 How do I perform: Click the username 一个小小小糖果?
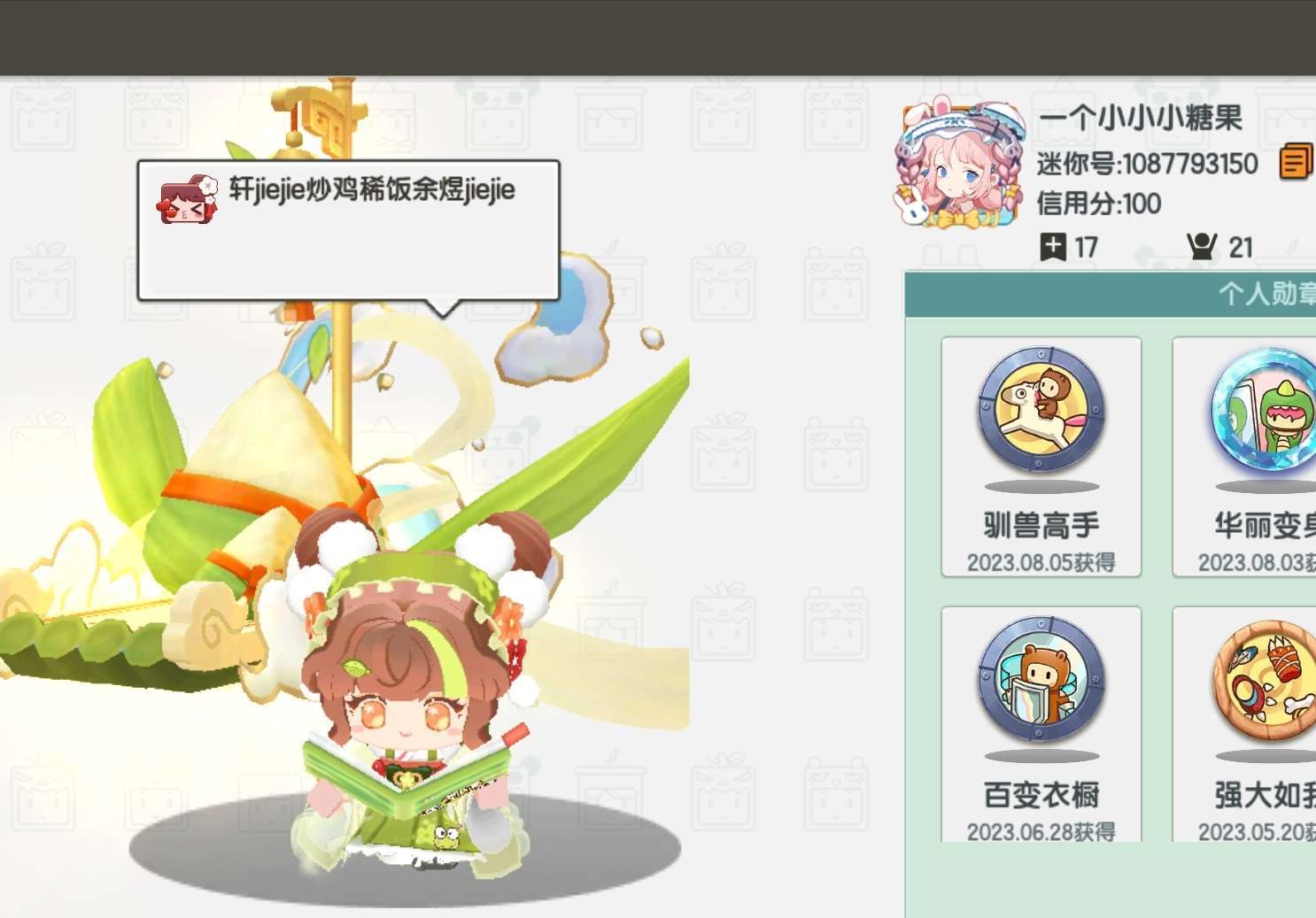coord(1141,118)
